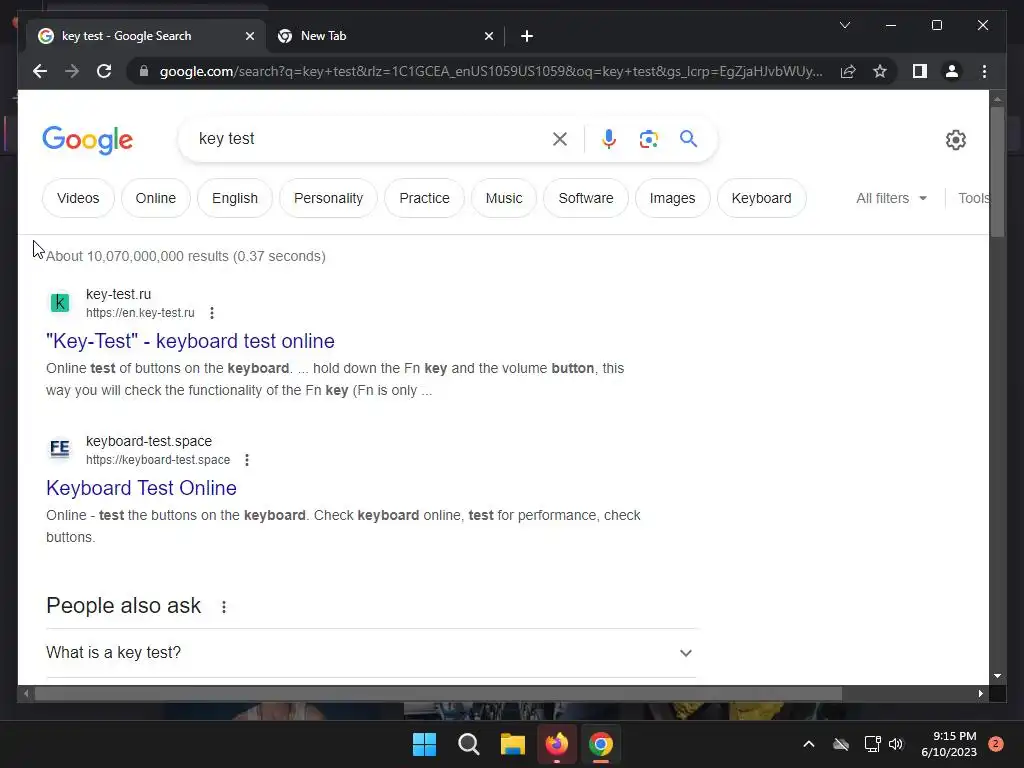Open more options for key-test.ru result

(x=212, y=313)
